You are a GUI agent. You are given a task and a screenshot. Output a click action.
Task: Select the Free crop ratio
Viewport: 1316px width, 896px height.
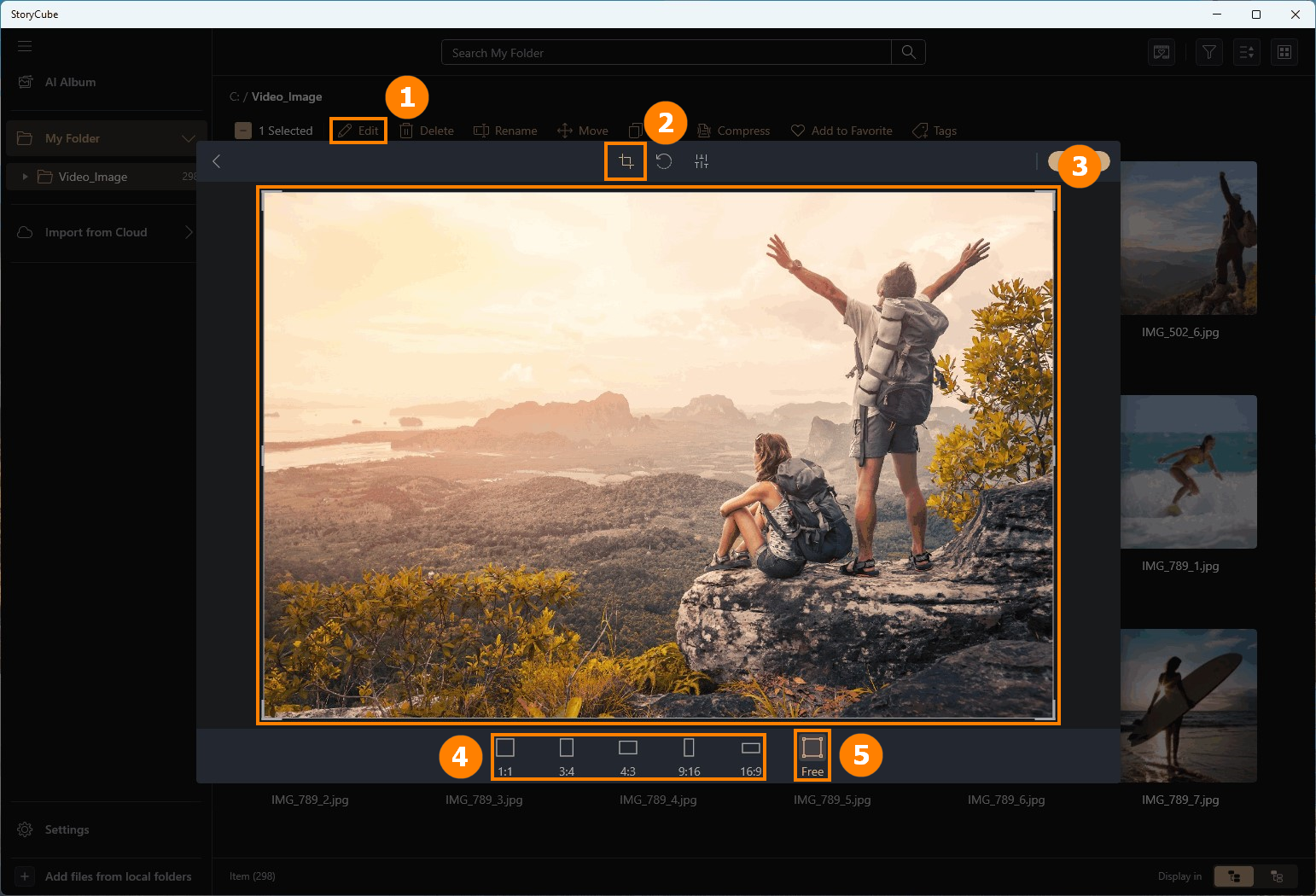(812, 756)
